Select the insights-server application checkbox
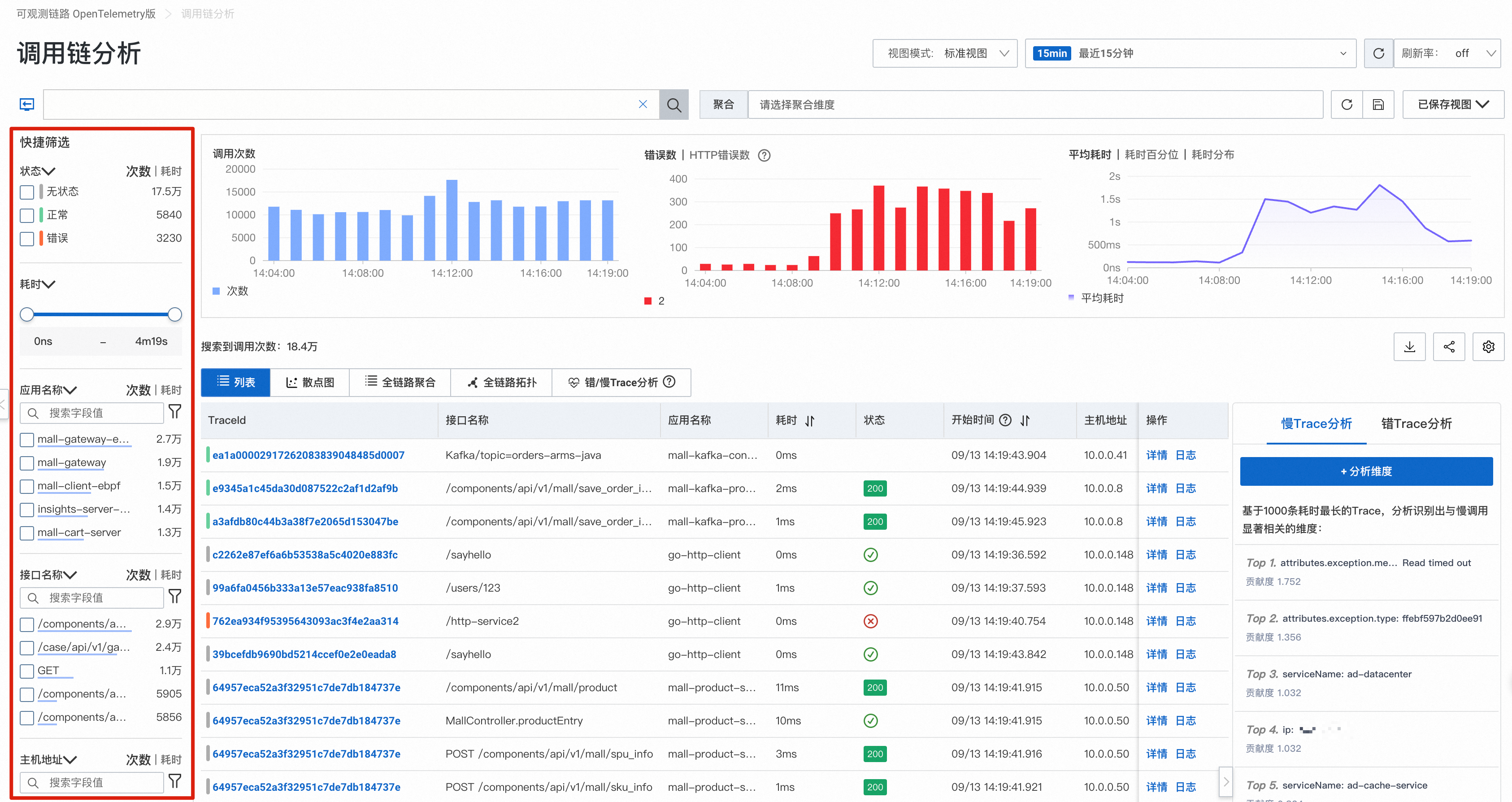 [x=26, y=510]
